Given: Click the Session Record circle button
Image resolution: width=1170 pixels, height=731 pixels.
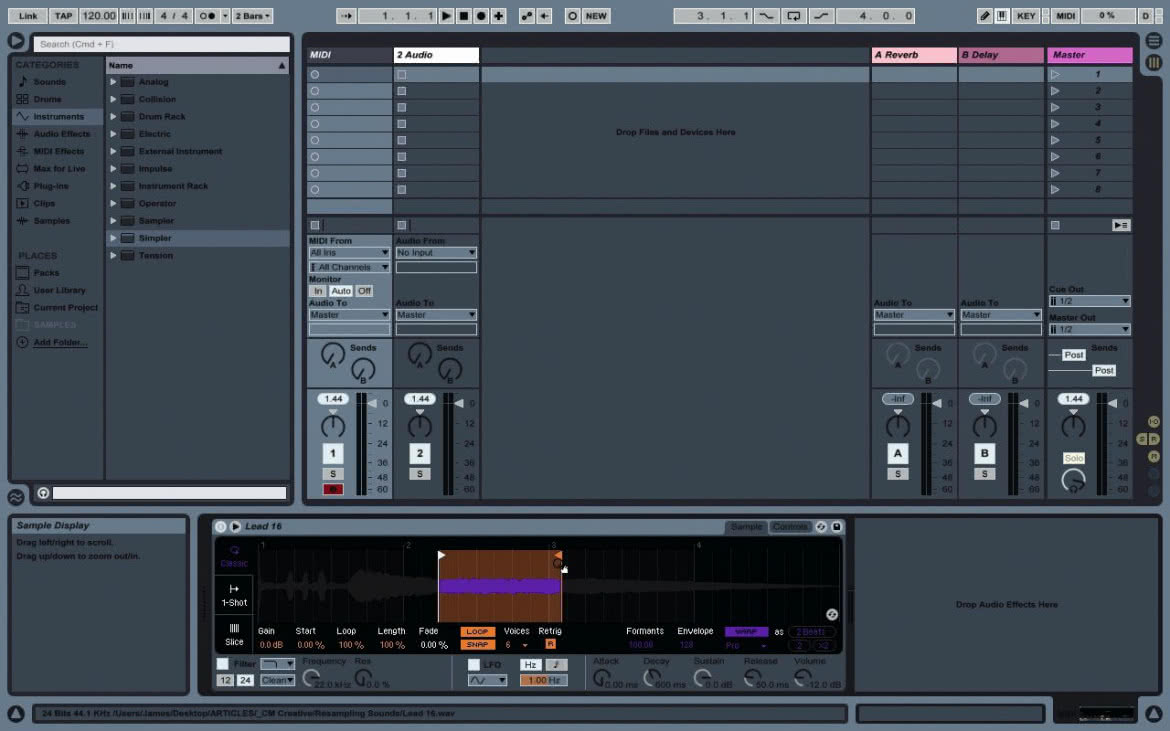Looking at the screenshot, I should (x=572, y=16).
